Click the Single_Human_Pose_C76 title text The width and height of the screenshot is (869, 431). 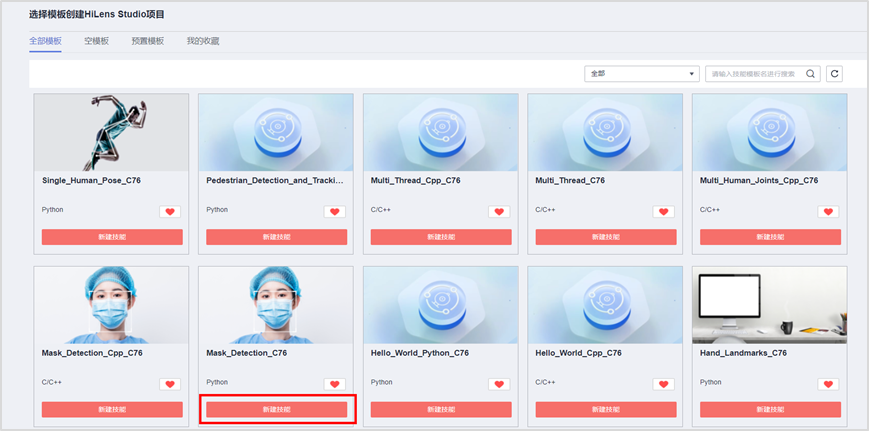tap(91, 181)
